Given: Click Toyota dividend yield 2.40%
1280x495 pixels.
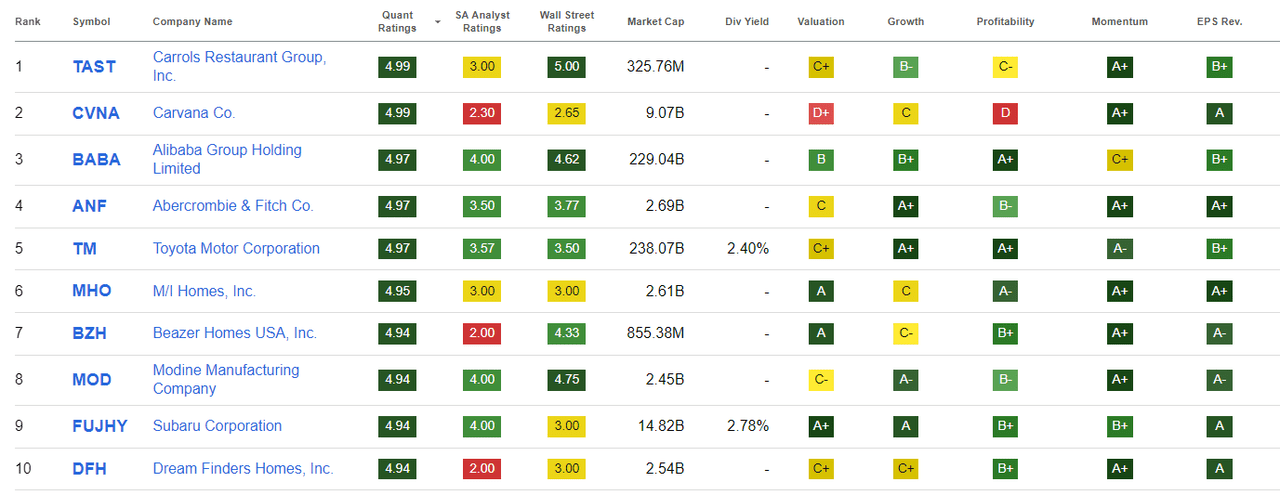Looking at the screenshot, I should pyautogui.click(x=748, y=249).
